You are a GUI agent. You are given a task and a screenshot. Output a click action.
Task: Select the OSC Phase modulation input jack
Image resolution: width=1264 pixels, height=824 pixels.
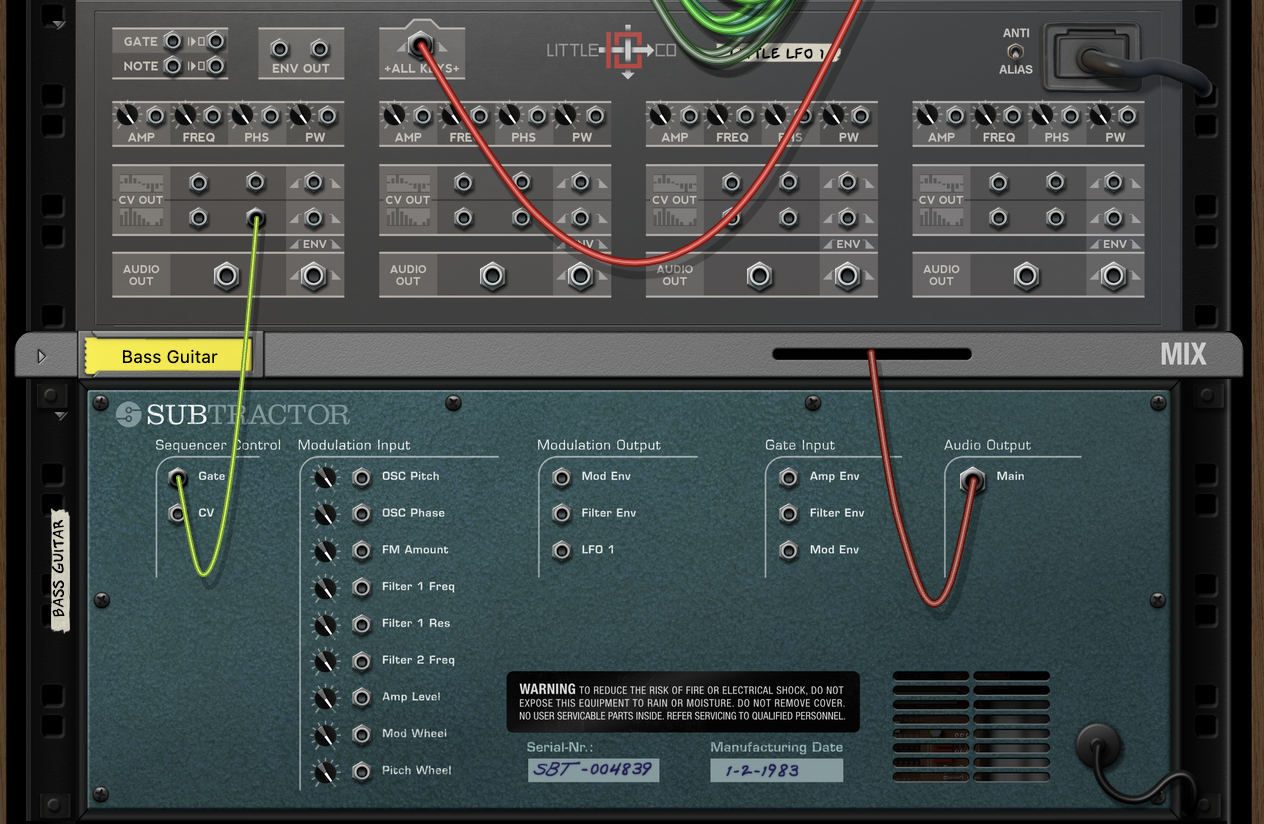362,514
